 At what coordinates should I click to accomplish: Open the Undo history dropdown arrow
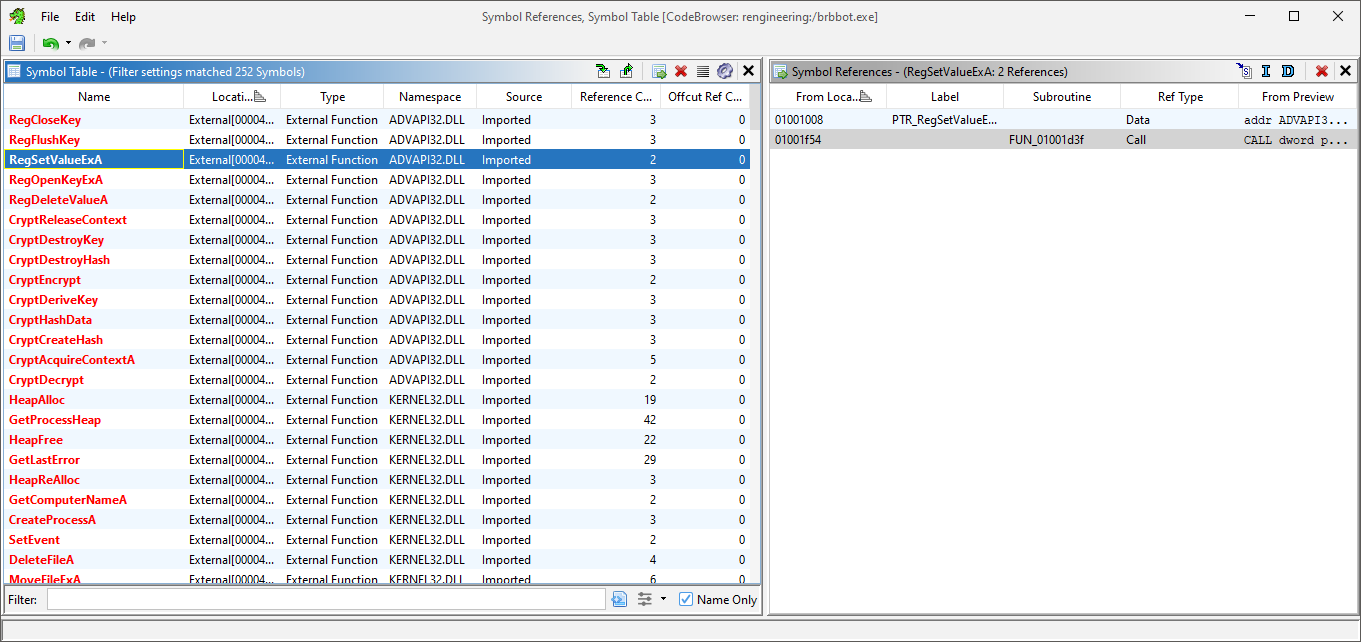click(68, 43)
